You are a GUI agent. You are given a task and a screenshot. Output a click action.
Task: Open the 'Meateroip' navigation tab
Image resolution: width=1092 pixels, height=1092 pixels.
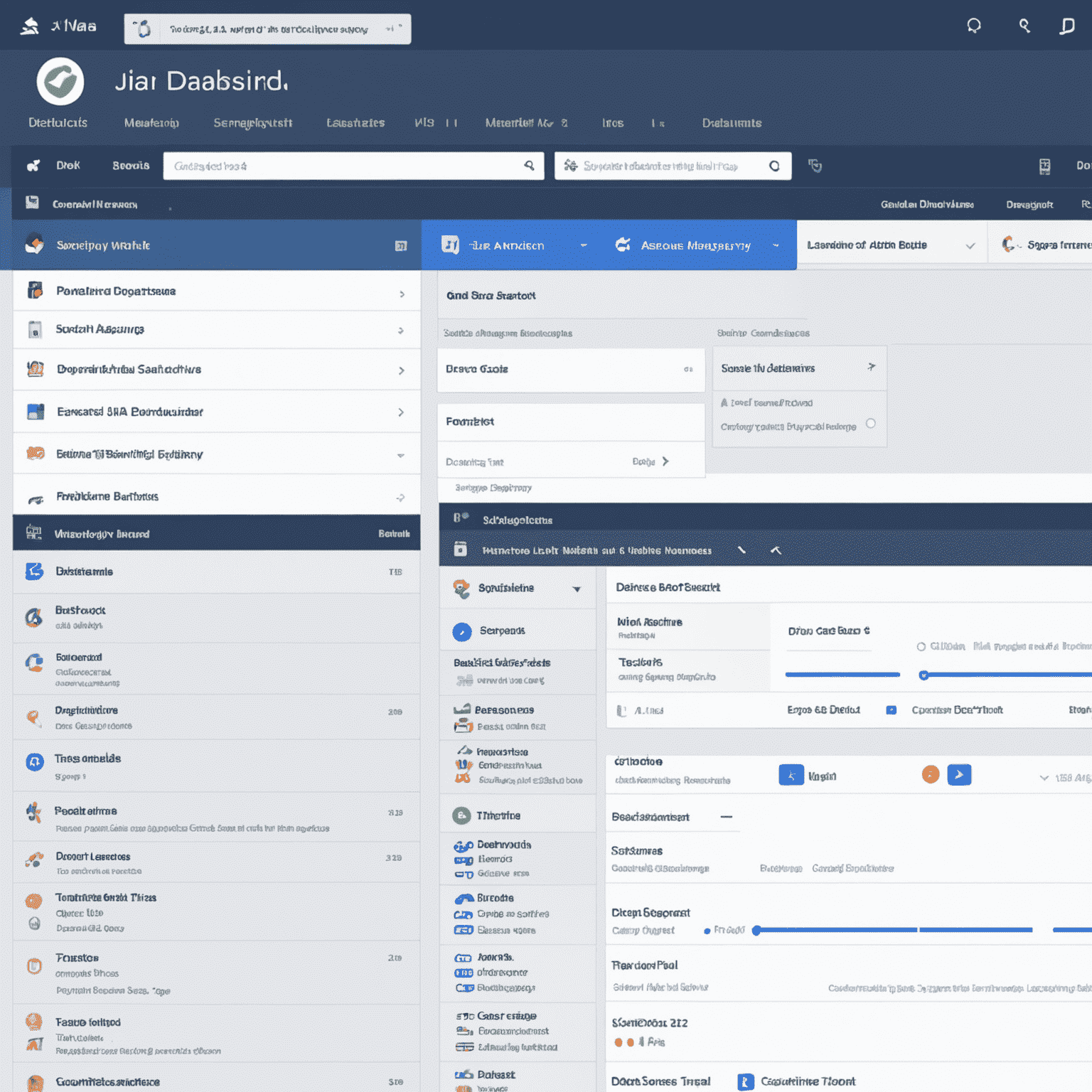[x=151, y=123]
